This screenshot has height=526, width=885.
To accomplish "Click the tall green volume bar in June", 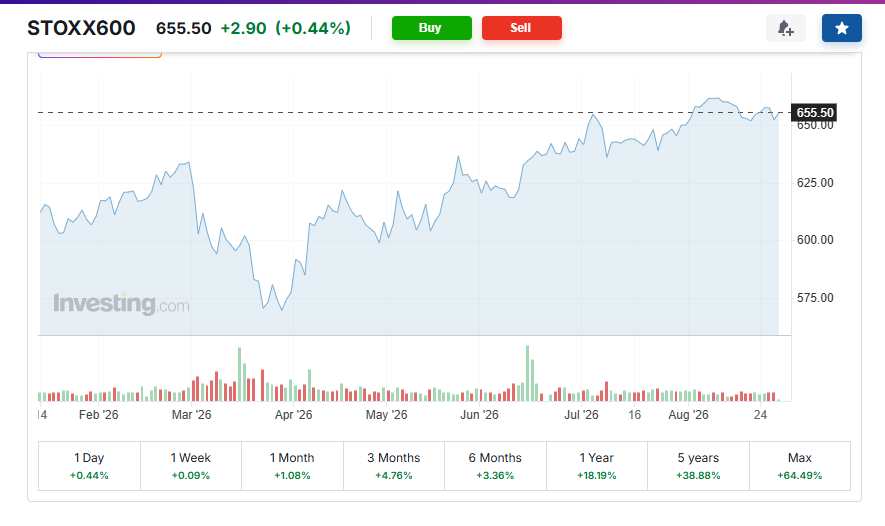I will (x=528, y=373).
